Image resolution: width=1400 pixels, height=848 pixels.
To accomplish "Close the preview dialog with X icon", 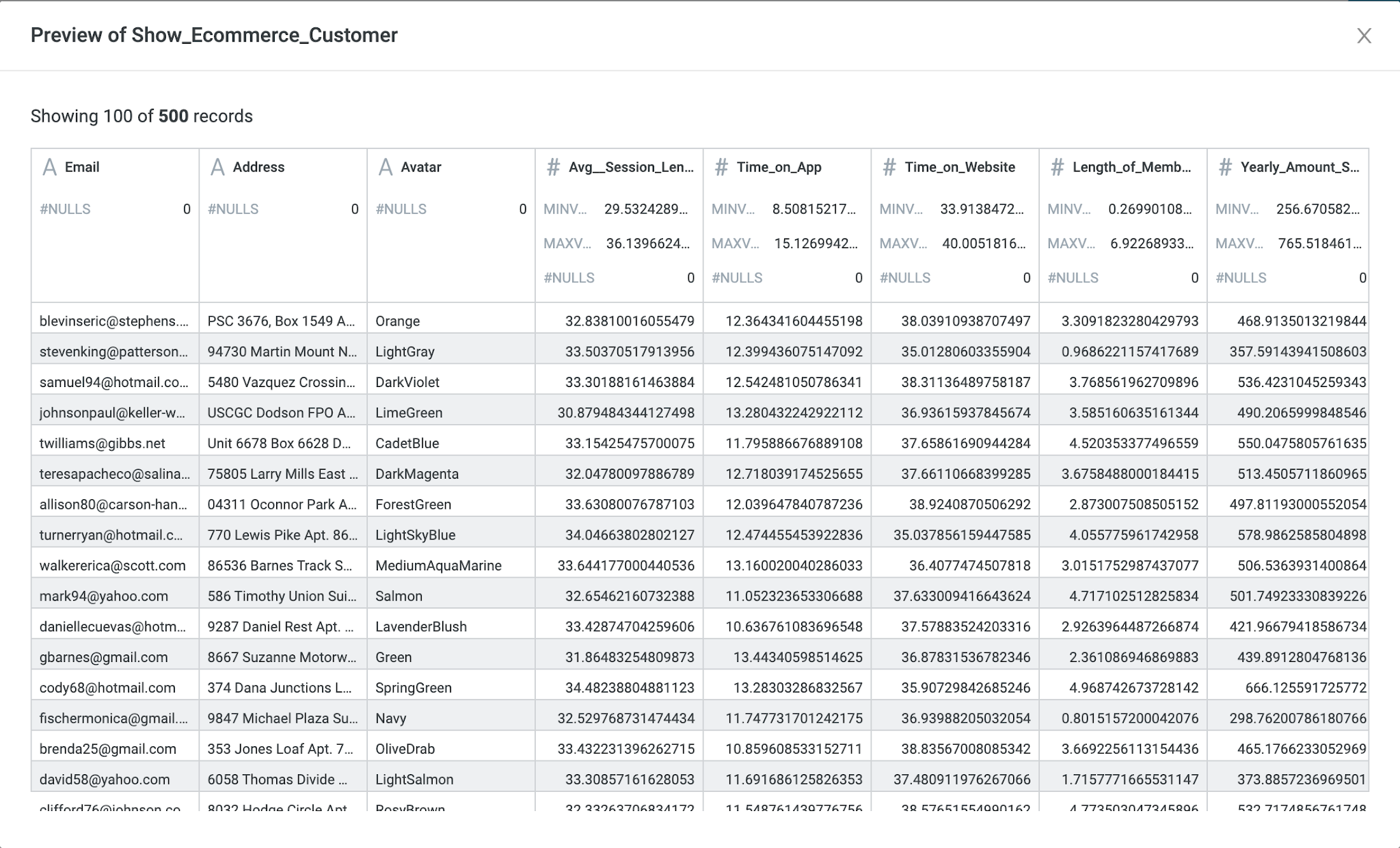I will coord(1363,36).
